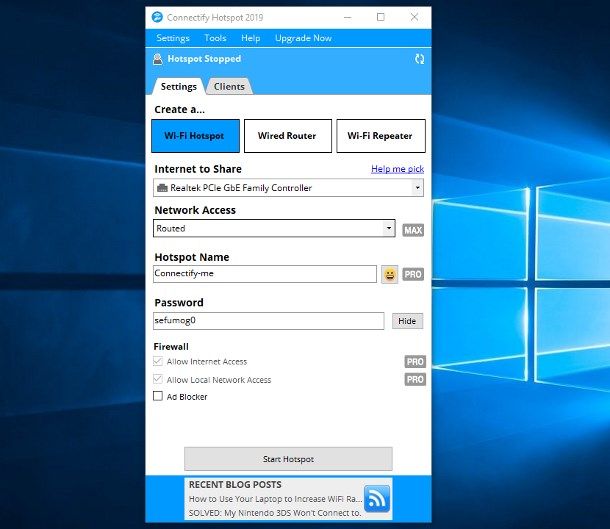Open the Settings menu
The width and height of the screenshot is (610, 529).
click(173, 38)
